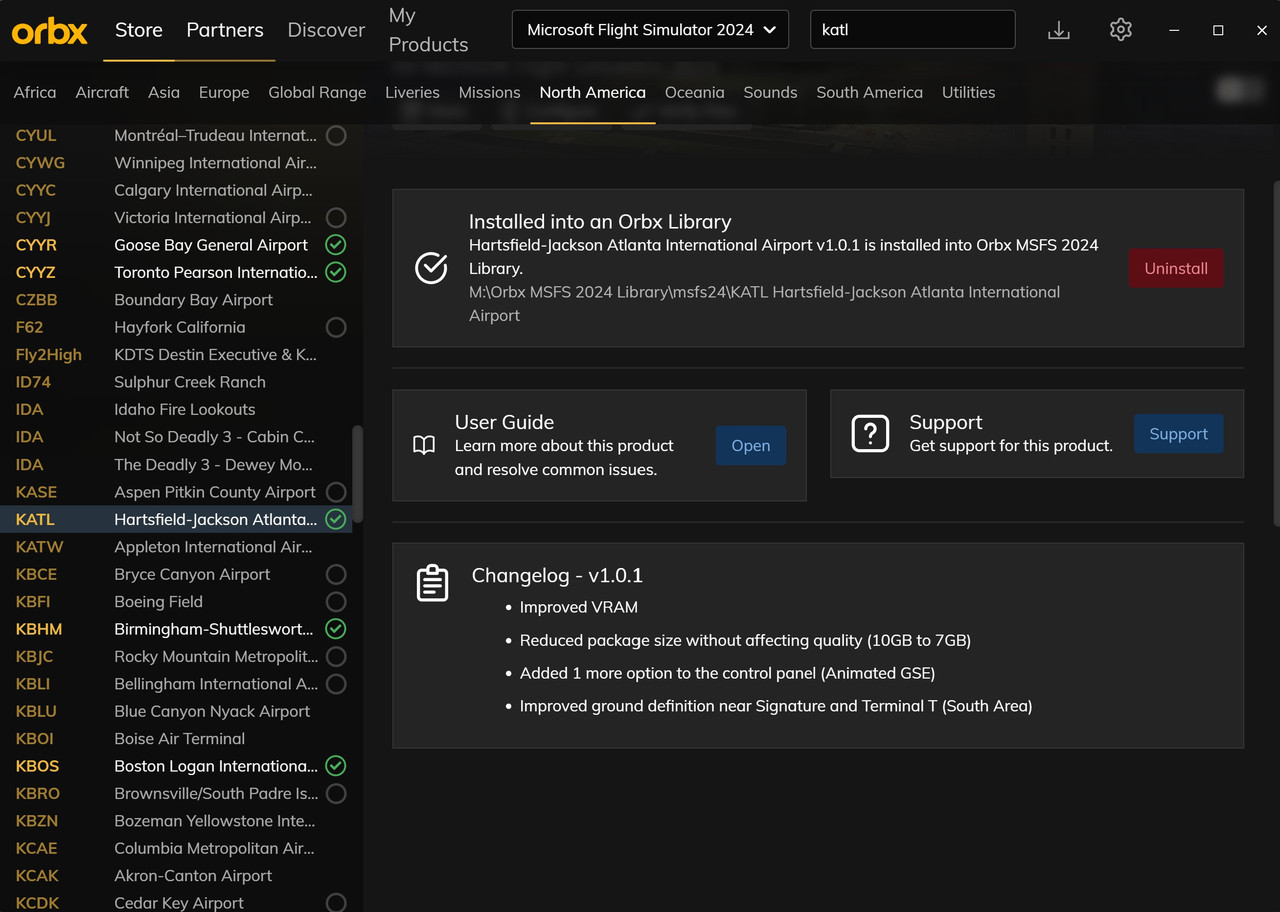Select the Oceania category
The width and height of the screenshot is (1280, 912).
point(694,92)
